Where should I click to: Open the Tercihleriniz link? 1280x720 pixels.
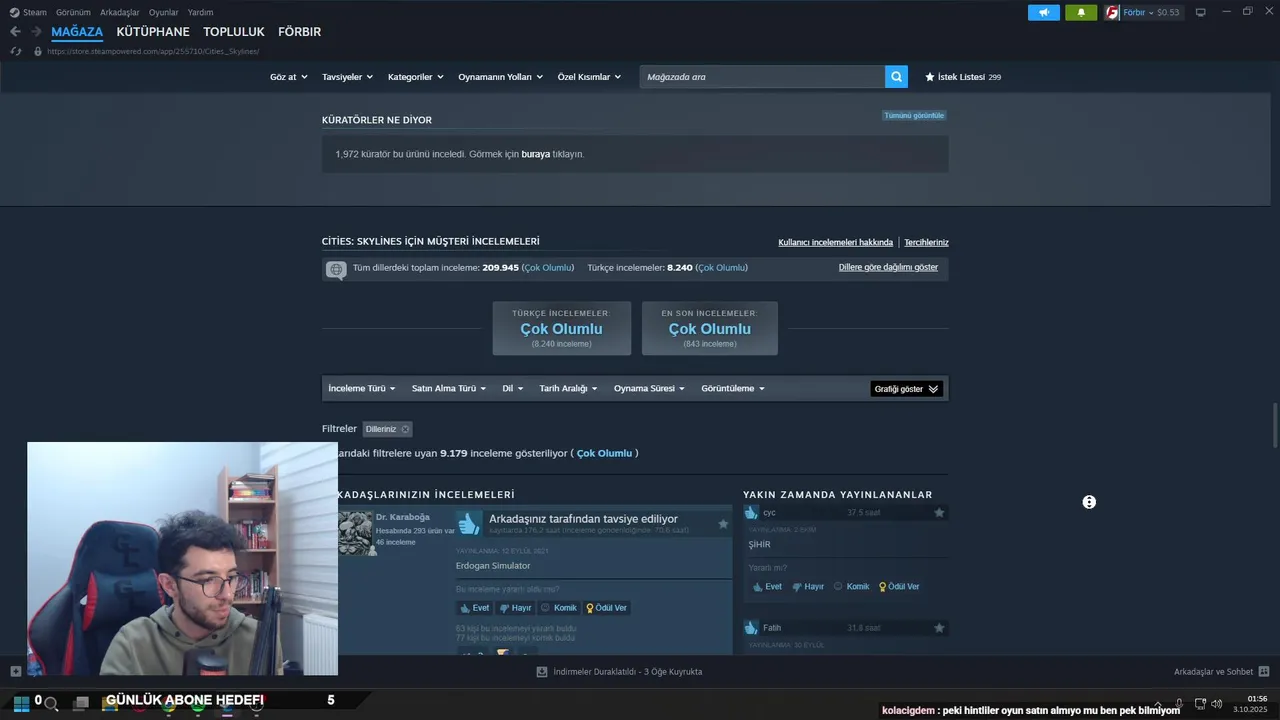tap(926, 242)
